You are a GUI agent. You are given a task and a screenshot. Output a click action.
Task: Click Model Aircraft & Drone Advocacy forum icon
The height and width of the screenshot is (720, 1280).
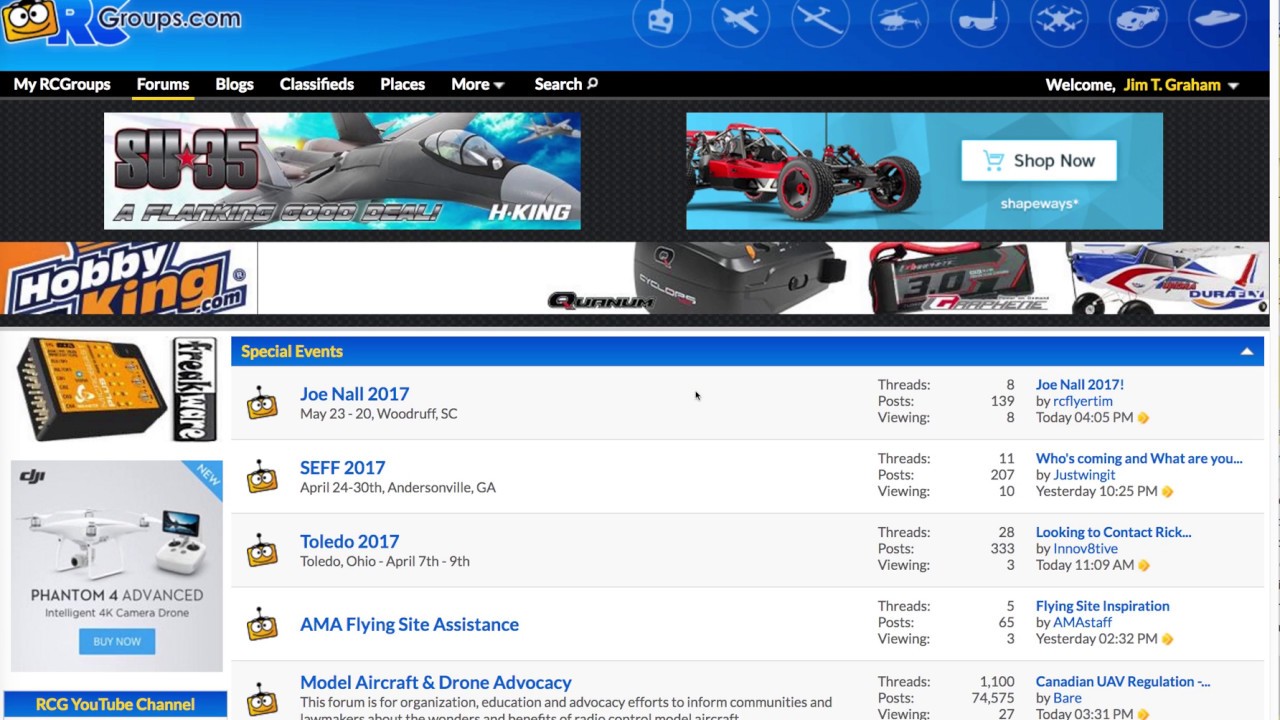pyautogui.click(x=262, y=700)
